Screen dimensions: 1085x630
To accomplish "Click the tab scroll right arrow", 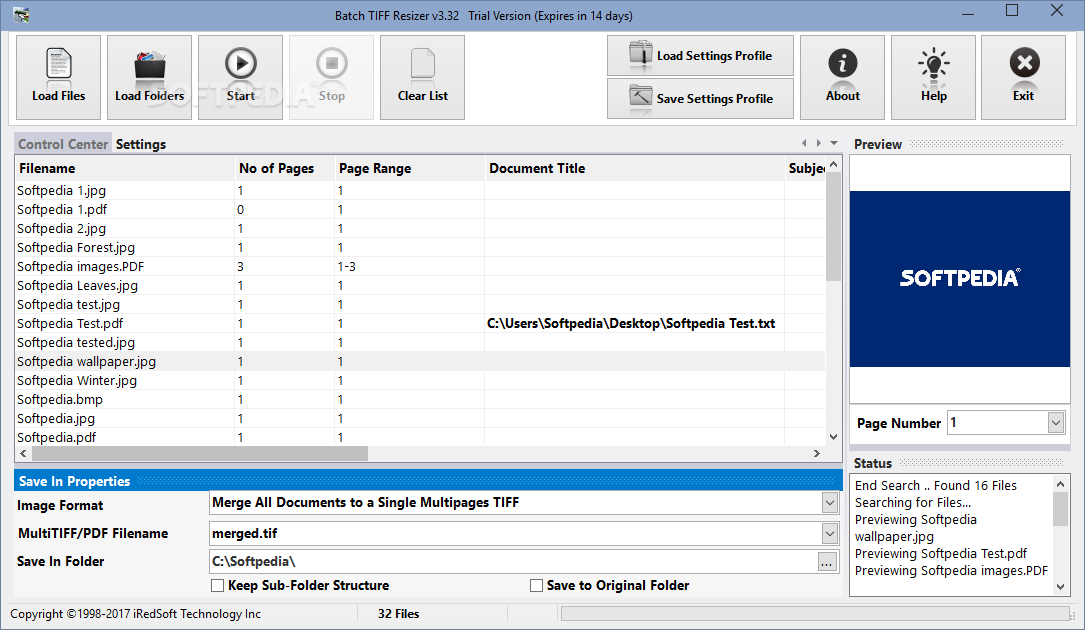I will [x=819, y=143].
